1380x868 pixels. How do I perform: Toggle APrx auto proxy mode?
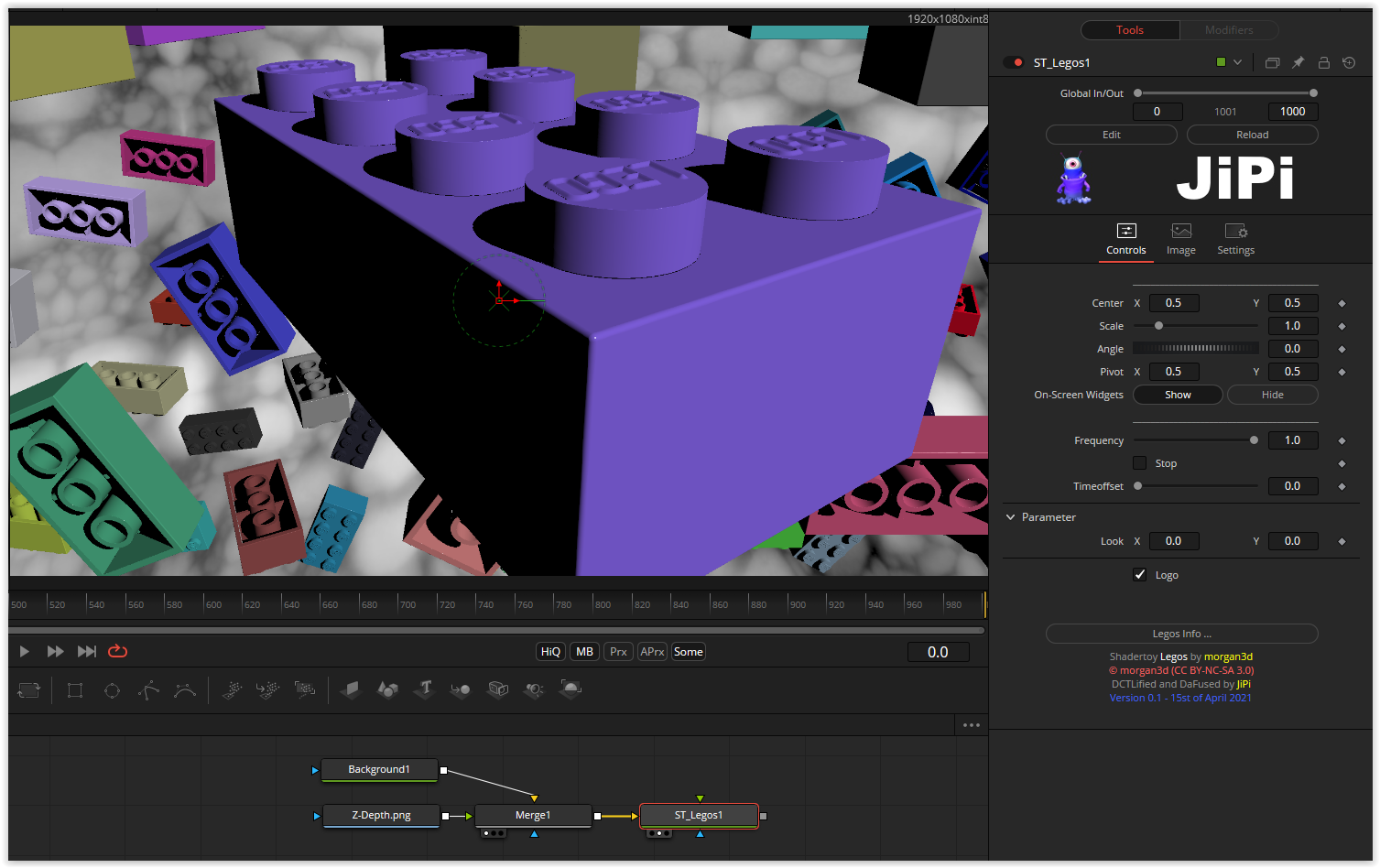[652, 652]
